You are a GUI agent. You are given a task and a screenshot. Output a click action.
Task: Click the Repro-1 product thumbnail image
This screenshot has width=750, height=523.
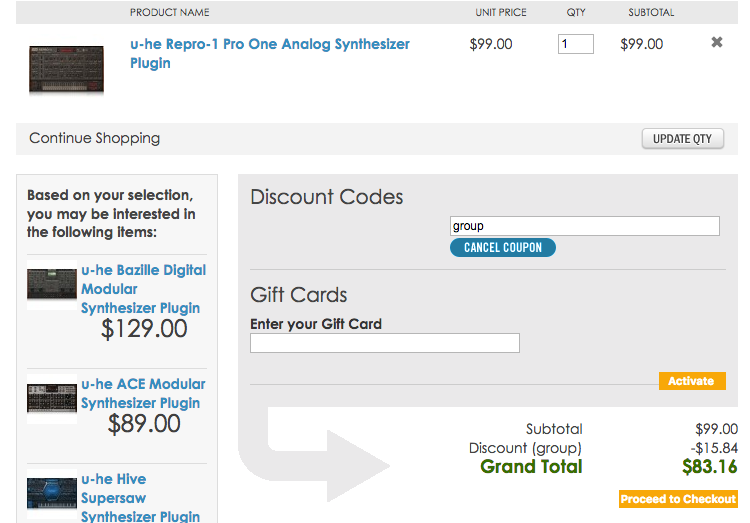66,69
